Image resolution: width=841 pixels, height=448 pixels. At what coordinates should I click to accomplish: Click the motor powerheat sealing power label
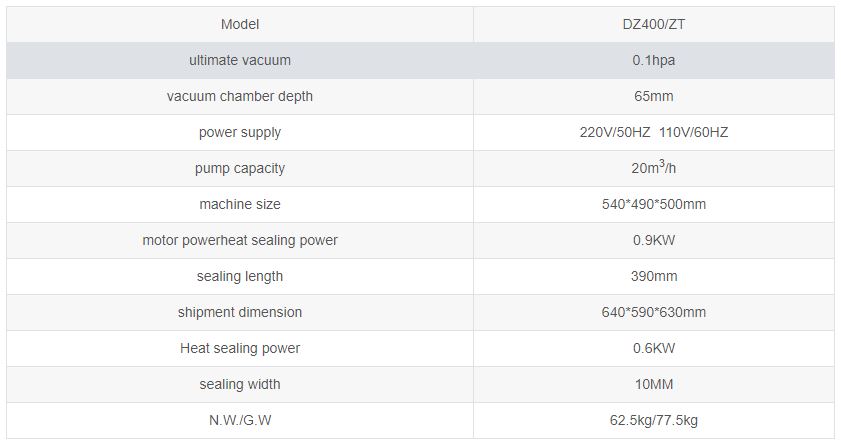pyautogui.click(x=240, y=240)
